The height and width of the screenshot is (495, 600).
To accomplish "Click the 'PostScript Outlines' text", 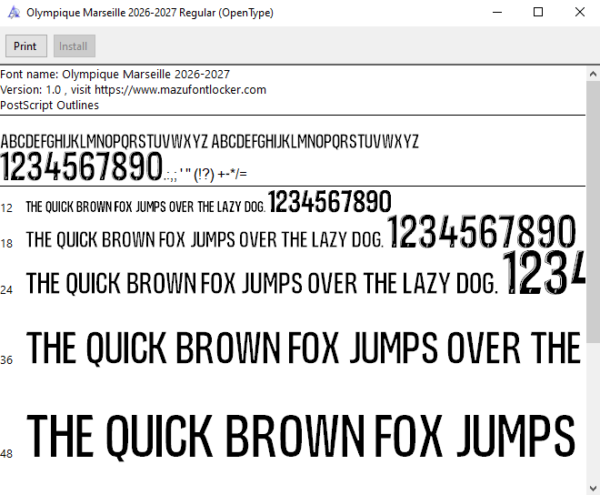I will (x=49, y=105).
